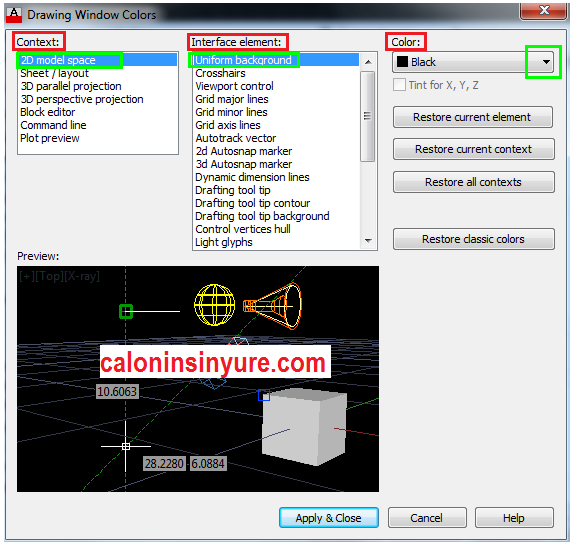Click interface element list scroll-down arrow

(368, 240)
